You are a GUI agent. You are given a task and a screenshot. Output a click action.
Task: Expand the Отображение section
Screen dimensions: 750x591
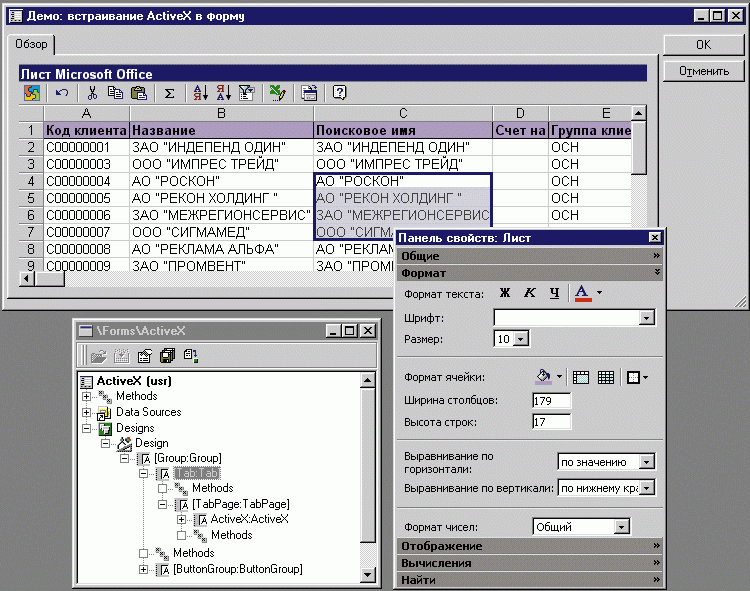click(x=529, y=546)
